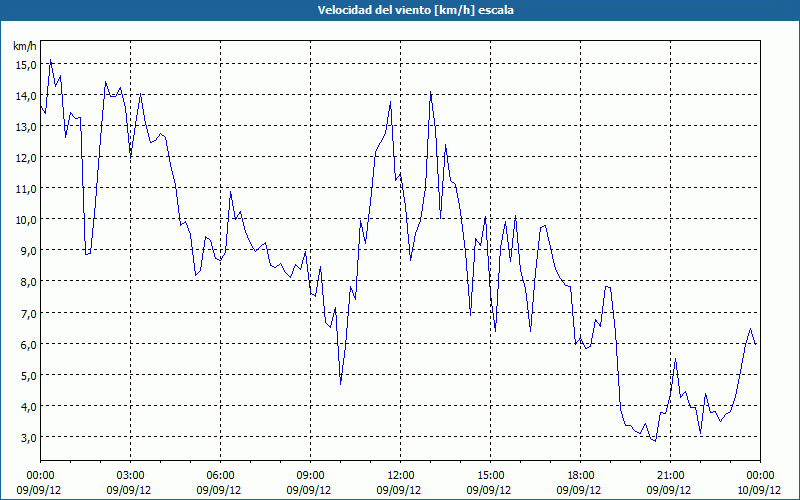
Task: Click the 3,0 y-axis value
Action: point(28,438)
